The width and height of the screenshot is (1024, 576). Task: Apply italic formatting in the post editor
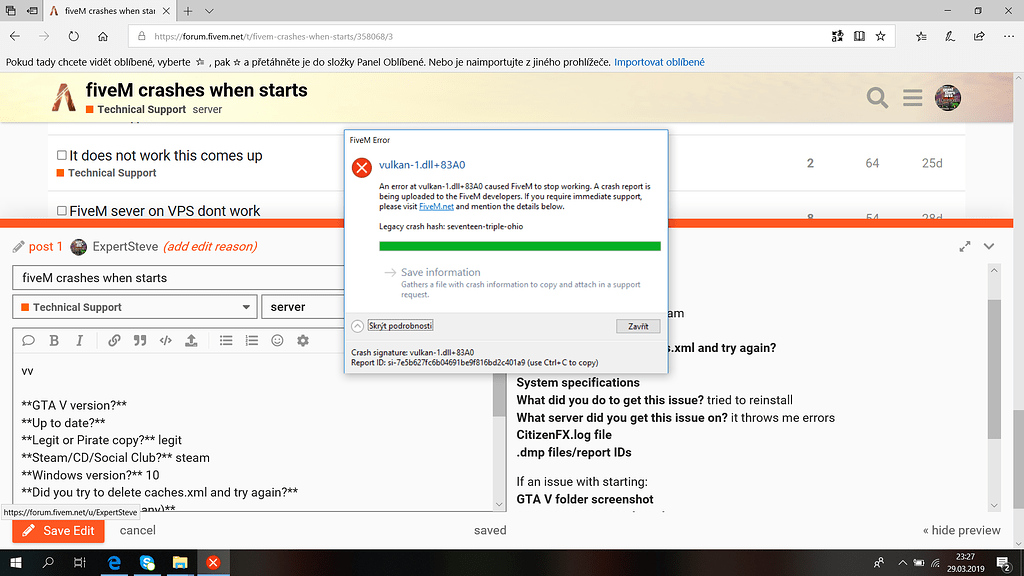click(79, 340)
